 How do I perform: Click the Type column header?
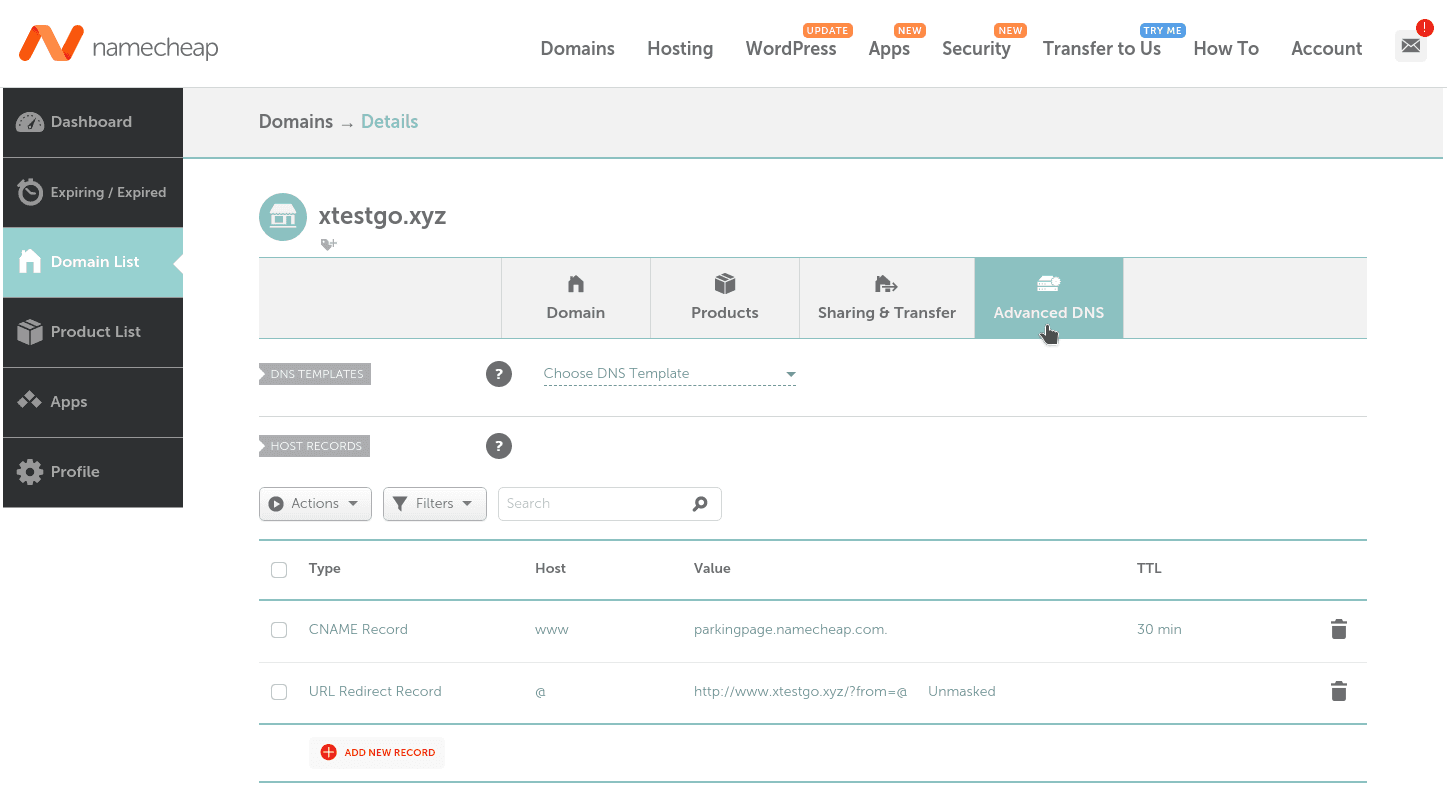(x=325, y=569)
